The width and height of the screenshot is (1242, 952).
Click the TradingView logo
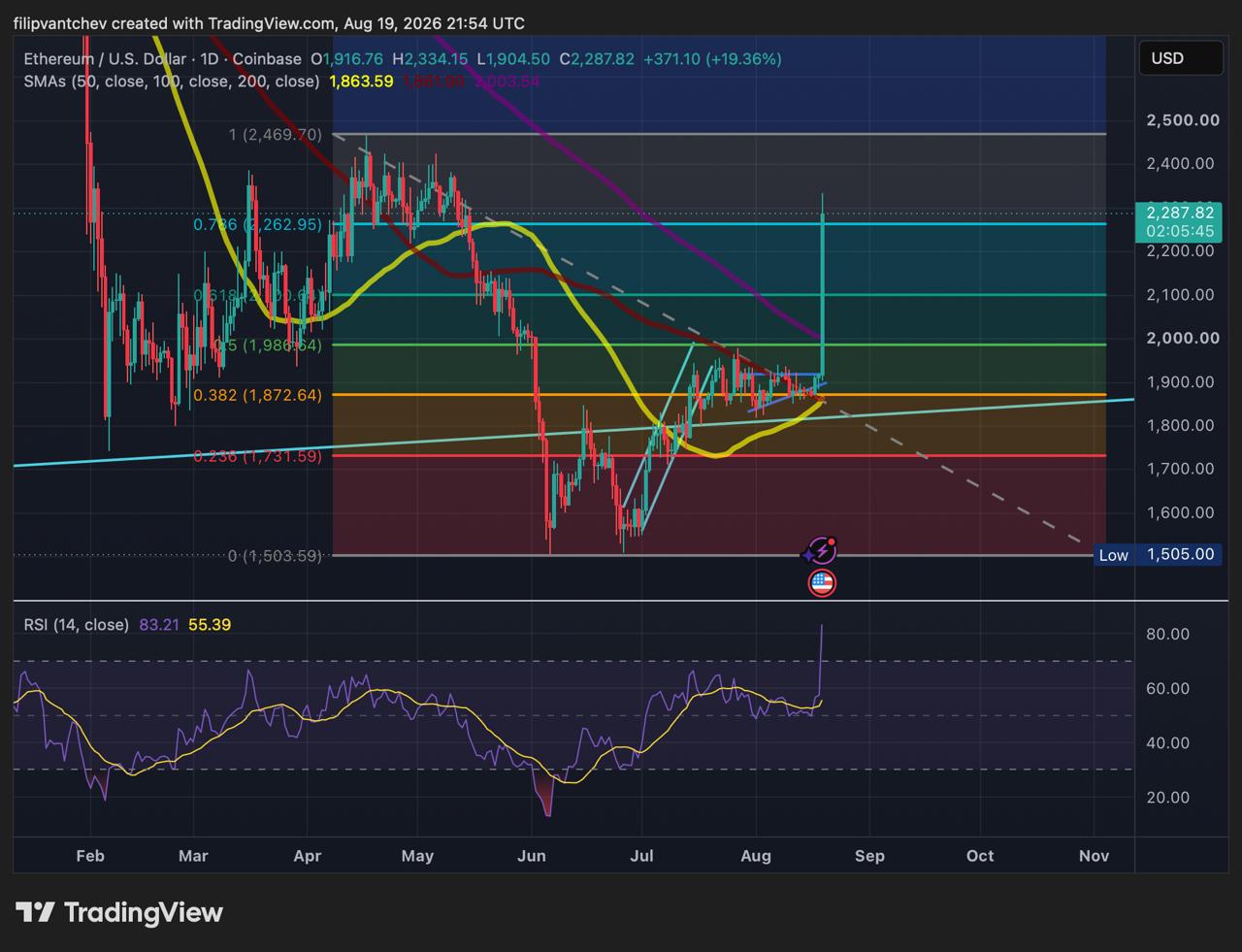[x=119, y=912]
